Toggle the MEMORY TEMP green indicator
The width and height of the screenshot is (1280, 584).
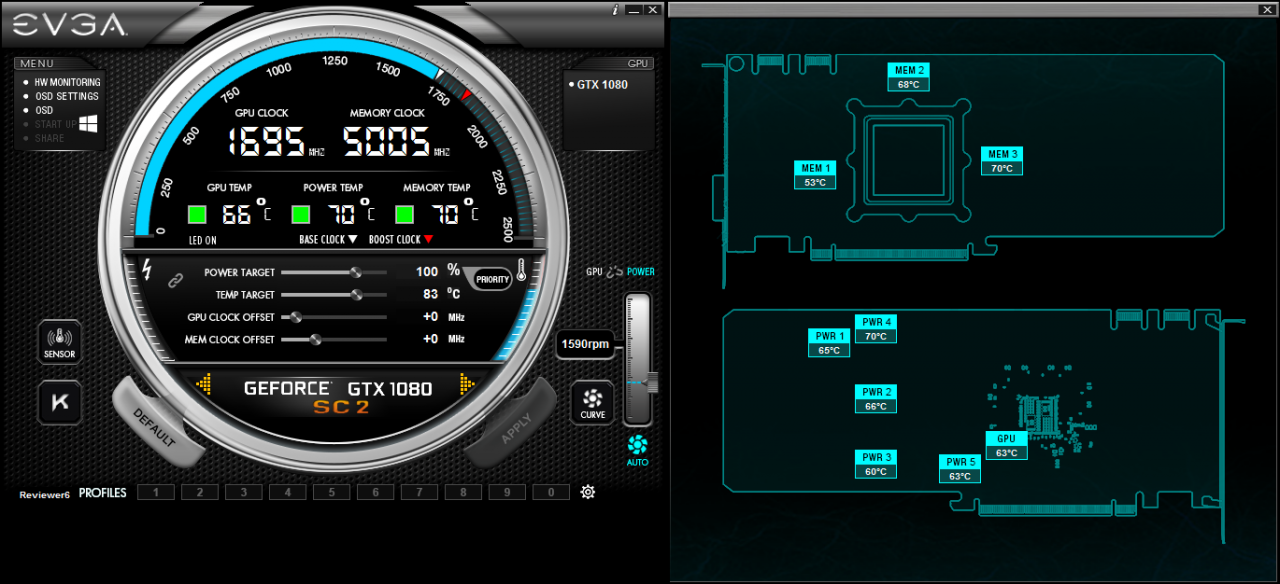[x=405, y=214]
